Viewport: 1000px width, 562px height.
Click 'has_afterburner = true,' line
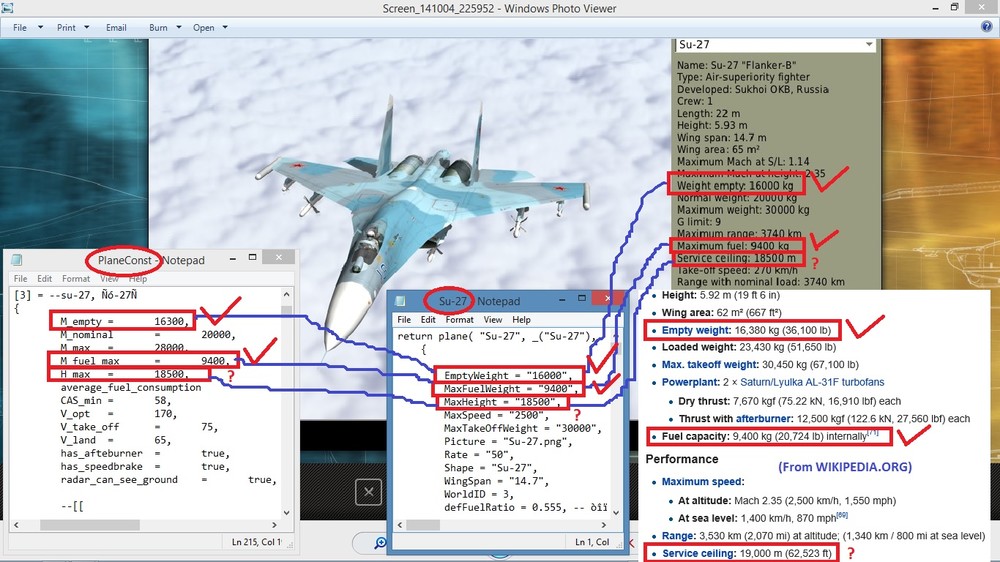pyautogui.click(x=145, y=454)
